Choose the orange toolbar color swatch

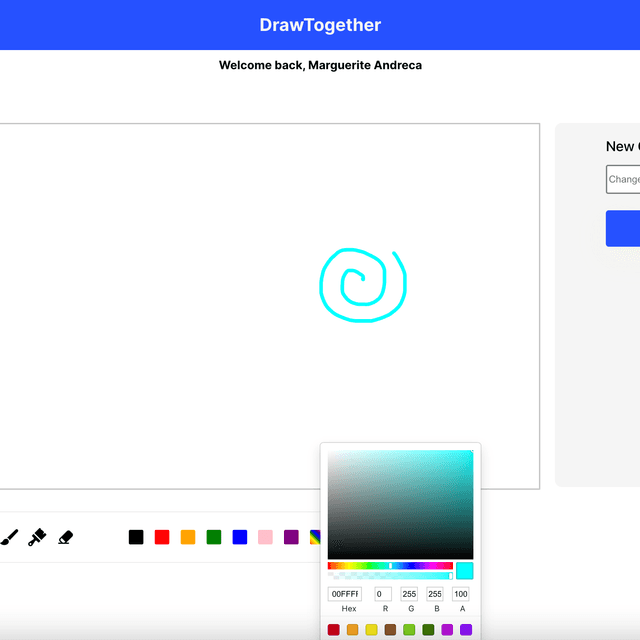pos(188,537)
